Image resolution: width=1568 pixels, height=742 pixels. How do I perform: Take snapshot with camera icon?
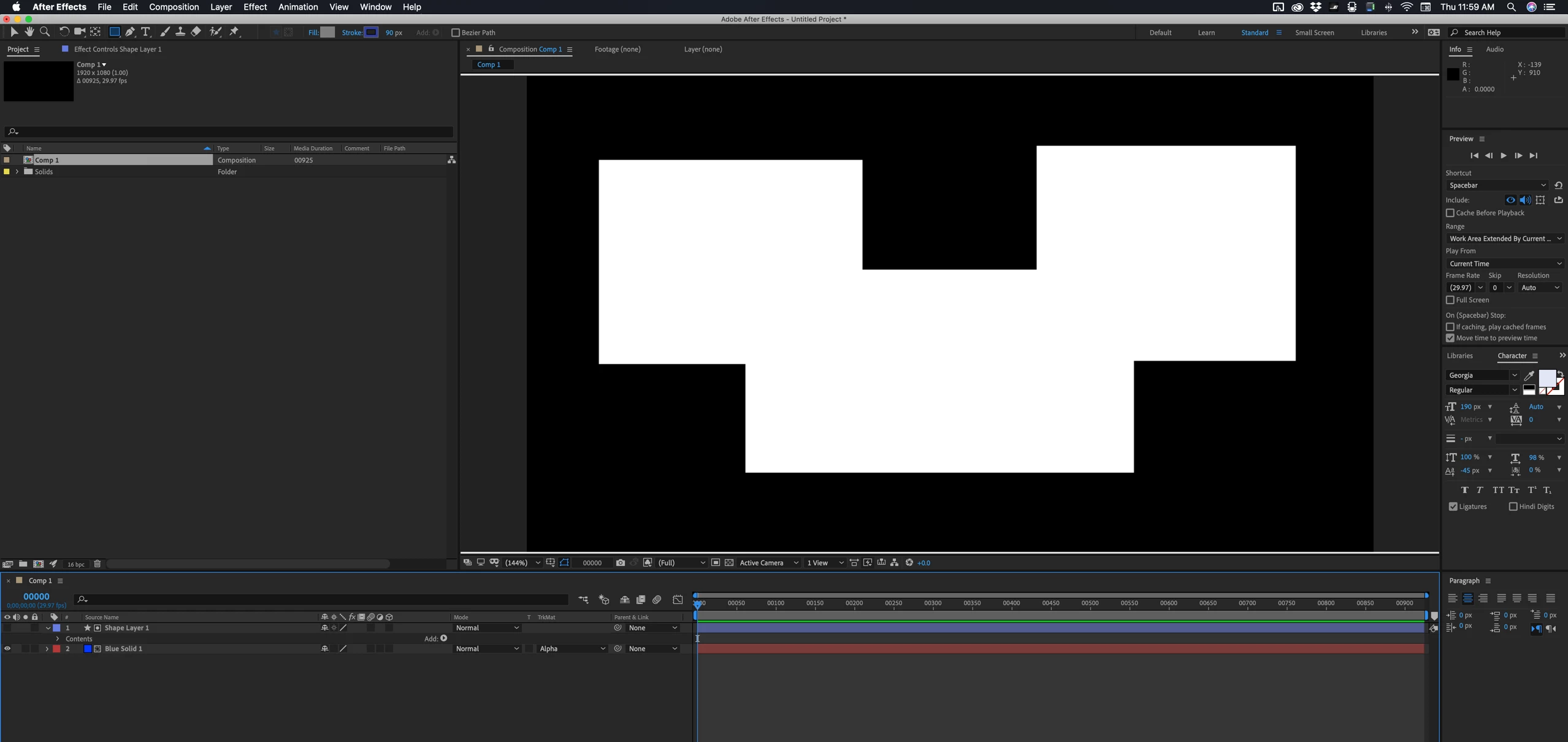[x=620, y=563]
